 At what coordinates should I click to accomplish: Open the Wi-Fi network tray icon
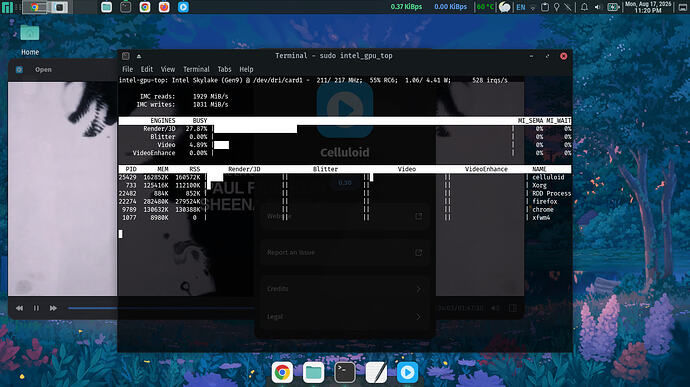pyautogui.click(x=533, y=7)
